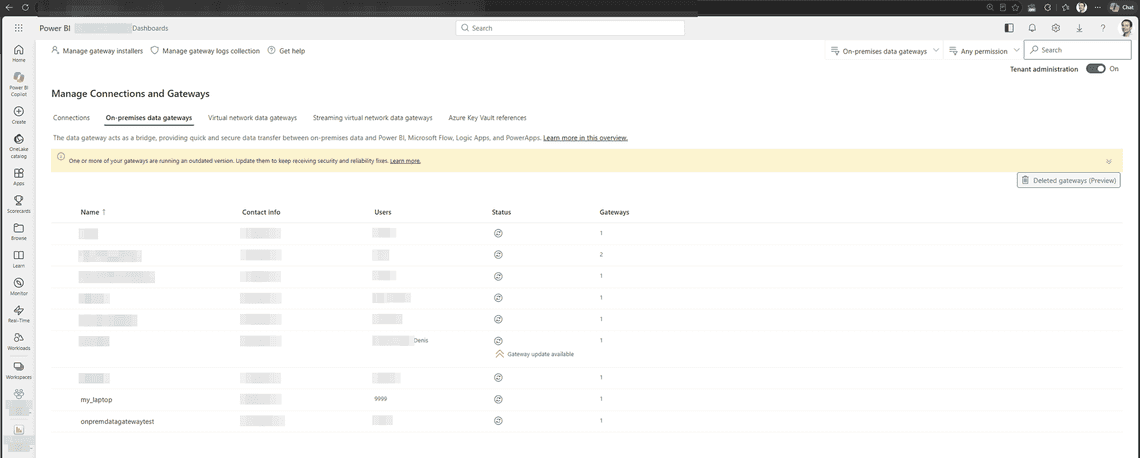Switch to the Connections tab
This screenshot has width=1140, height=458.
click(71, 118)
